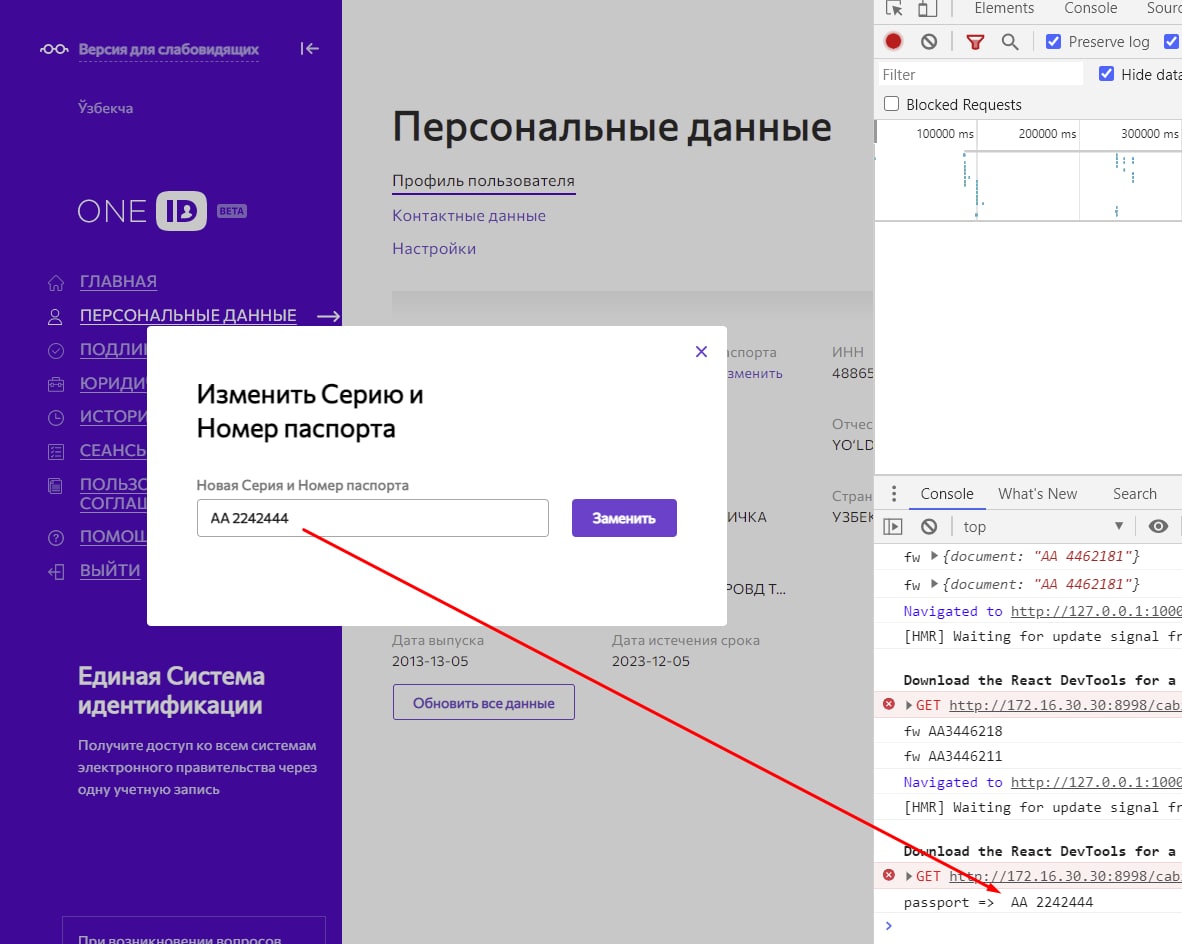Viewport: 1182px width, 944px height.
Task: Open the What's New drawer tab
Action: coord(1037,494)
